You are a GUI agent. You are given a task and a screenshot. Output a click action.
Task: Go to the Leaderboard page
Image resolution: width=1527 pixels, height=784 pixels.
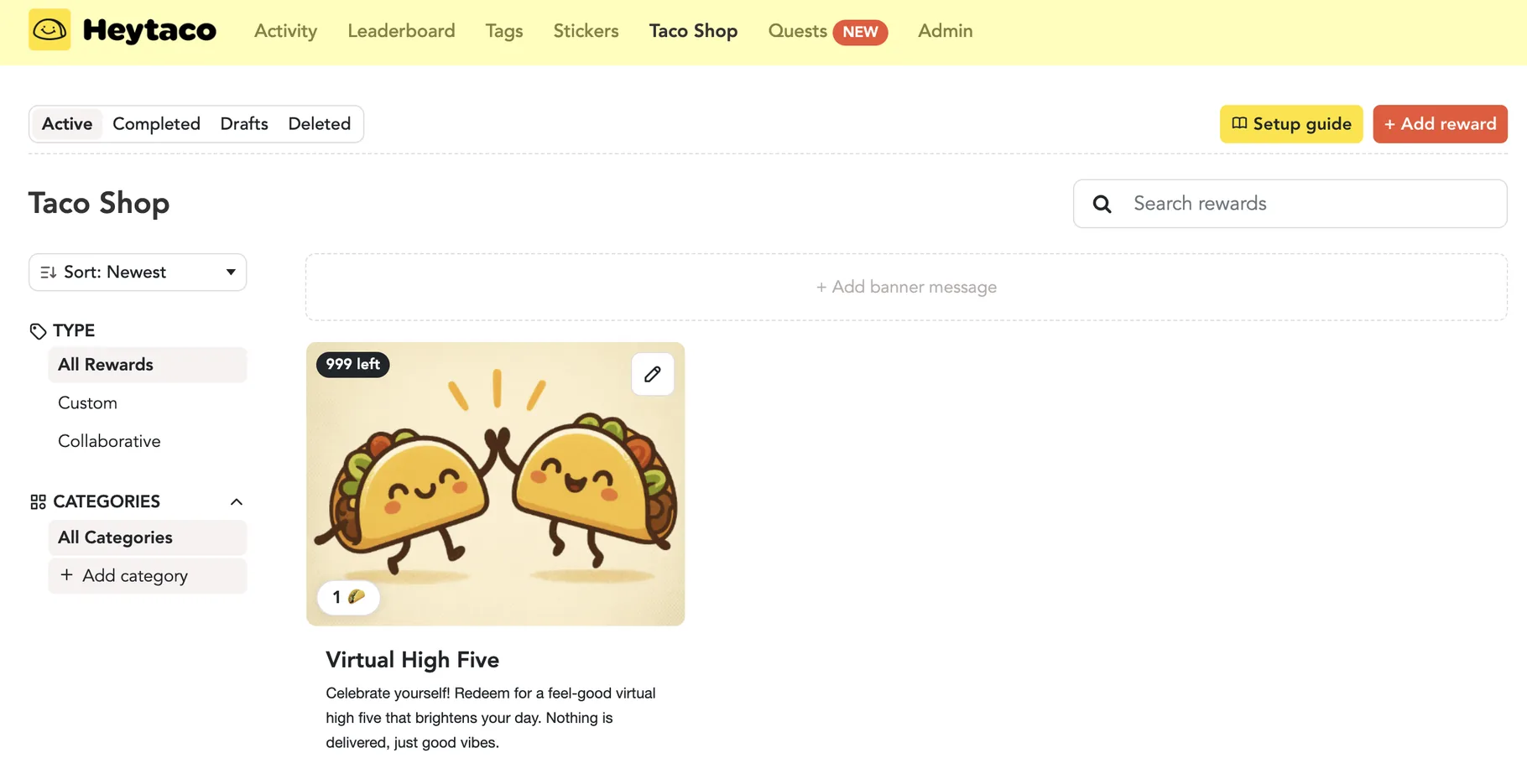tap(401, 31)
